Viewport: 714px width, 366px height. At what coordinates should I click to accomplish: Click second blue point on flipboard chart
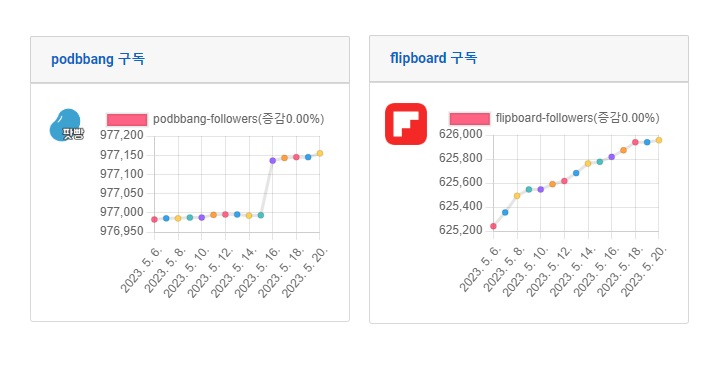point(576,173)
